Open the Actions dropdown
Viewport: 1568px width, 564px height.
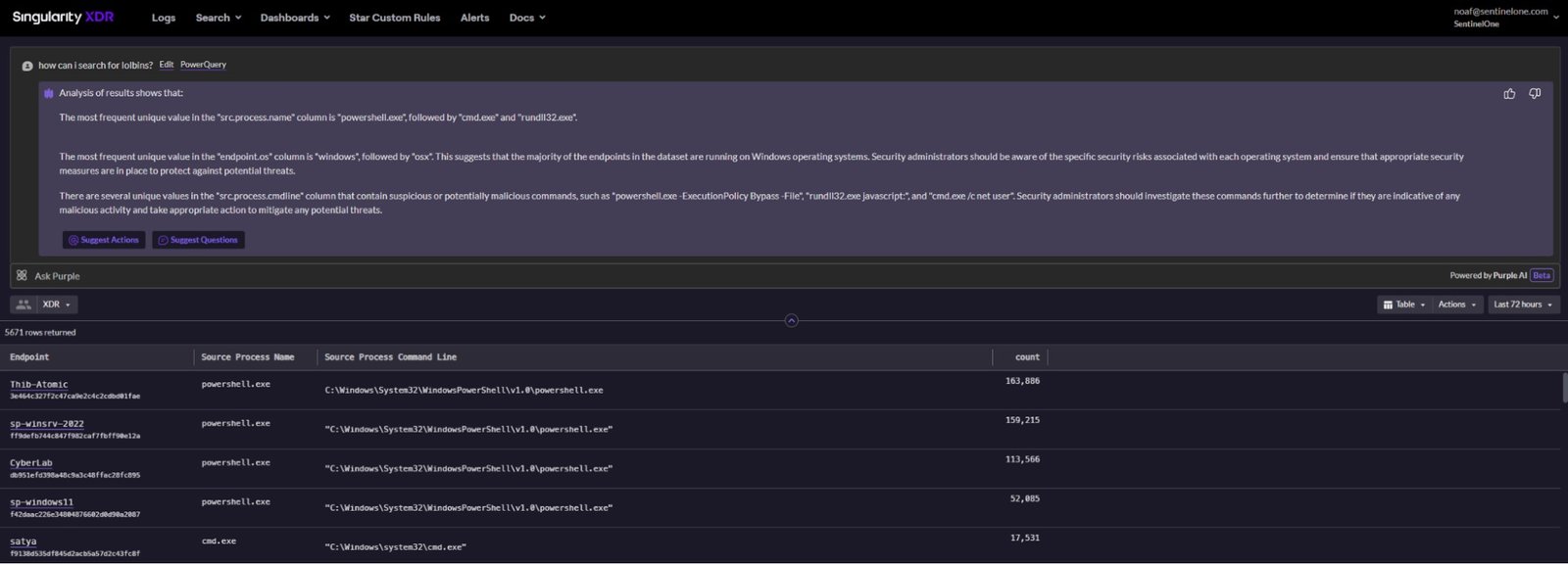click(x=1456, y=305)
